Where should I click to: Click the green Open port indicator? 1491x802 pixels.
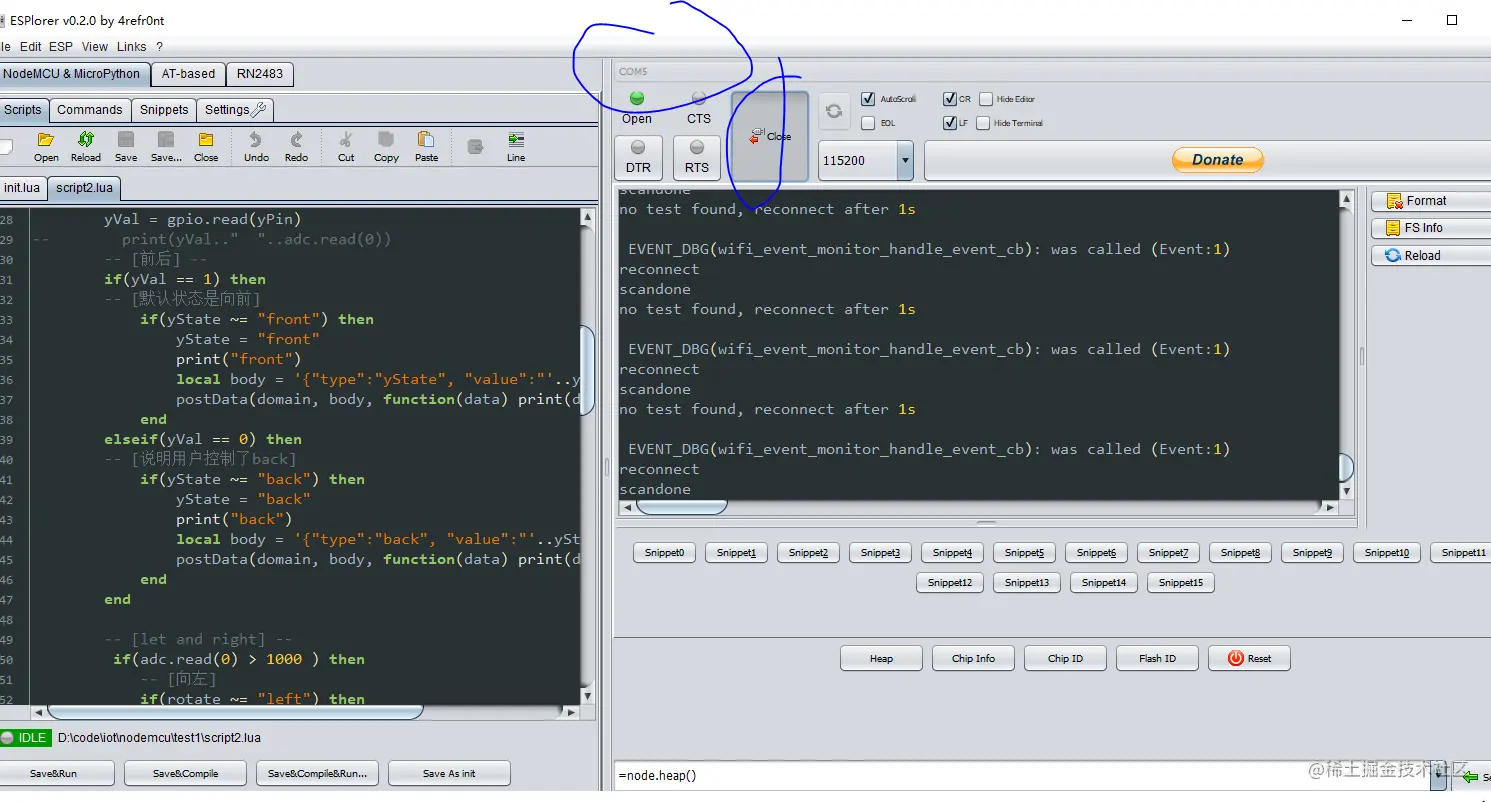point(637,107)
